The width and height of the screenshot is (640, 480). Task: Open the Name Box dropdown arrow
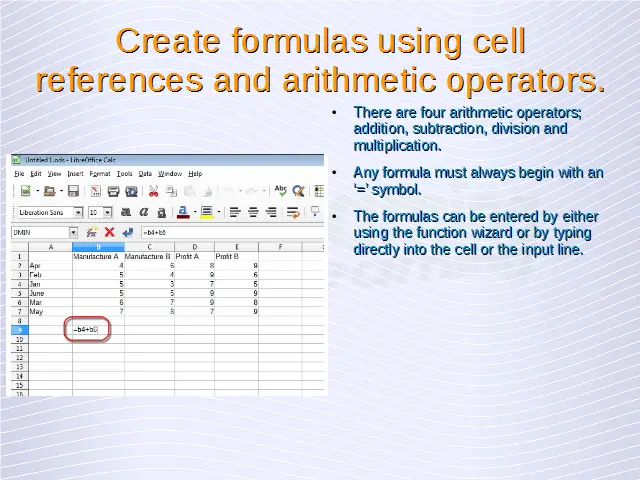point(73,232)
